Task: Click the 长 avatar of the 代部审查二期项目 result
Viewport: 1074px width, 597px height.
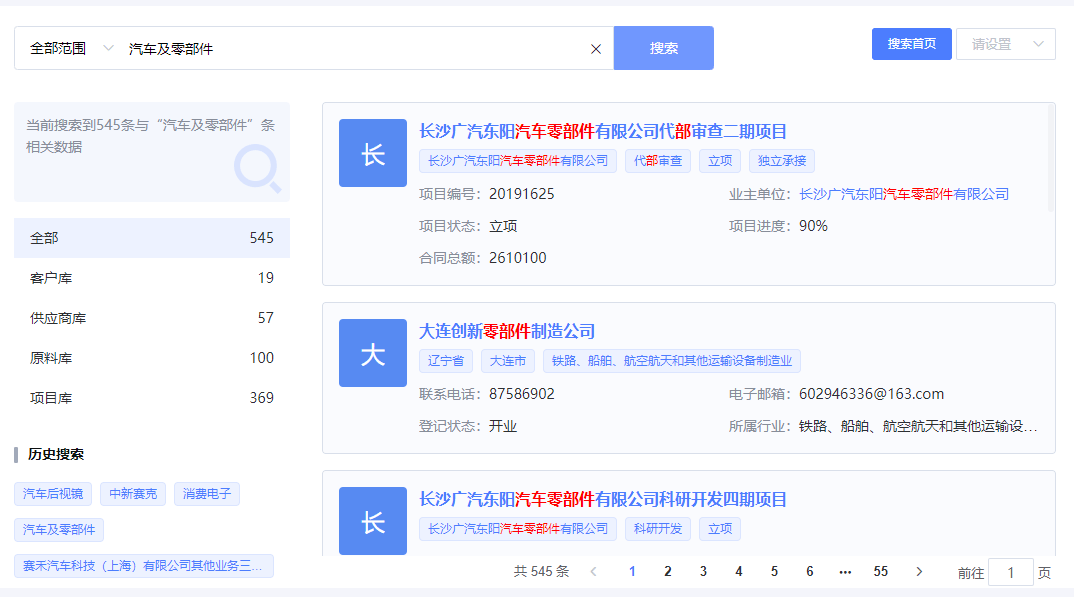Action: [x=373, y=153]
